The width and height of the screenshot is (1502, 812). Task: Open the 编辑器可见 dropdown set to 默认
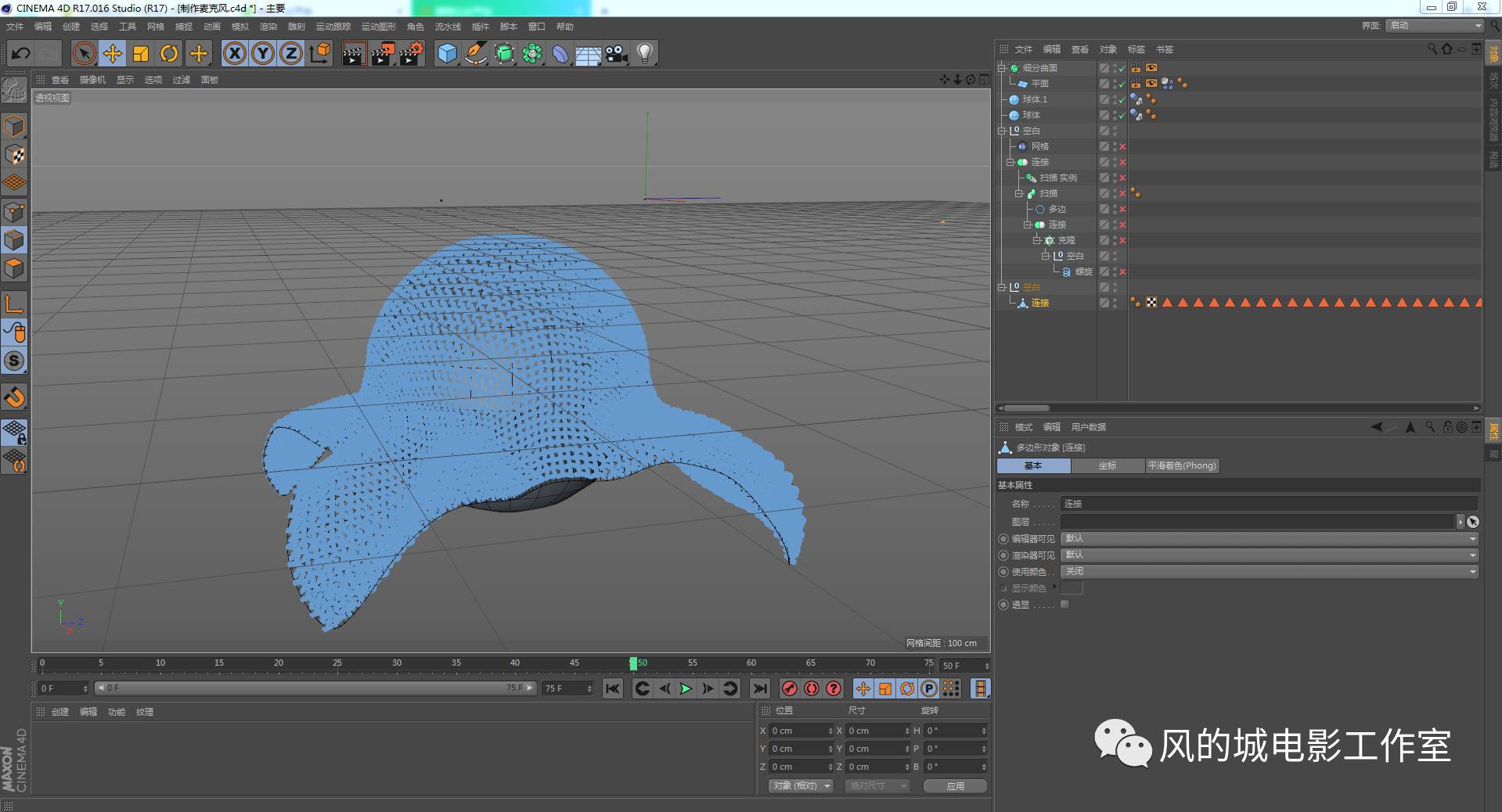click(1268, 538)
